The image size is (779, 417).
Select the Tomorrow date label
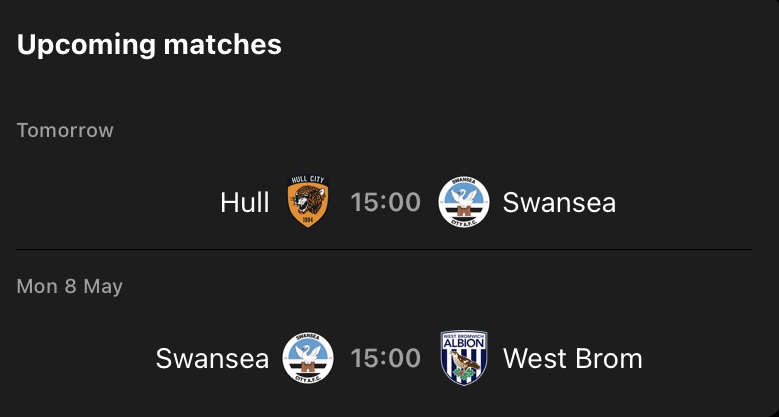pos(65,130)
